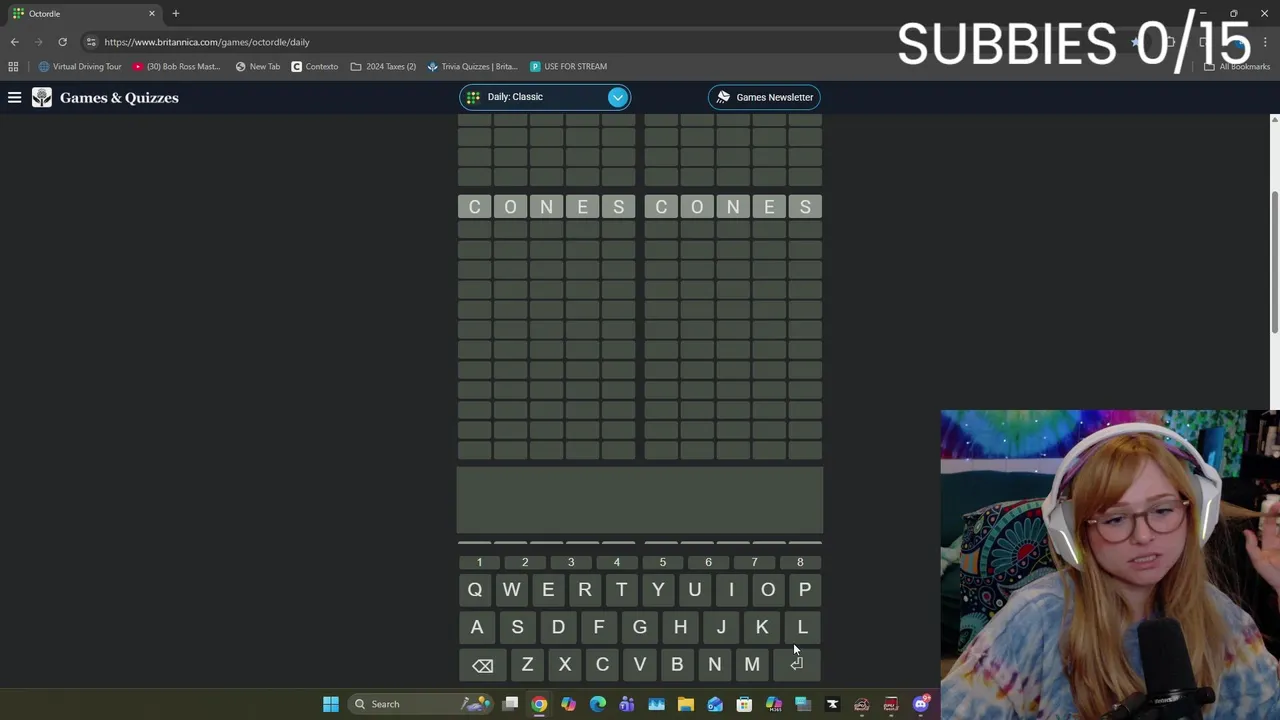Jump to board 6 using the number tab

coord(708,562)
